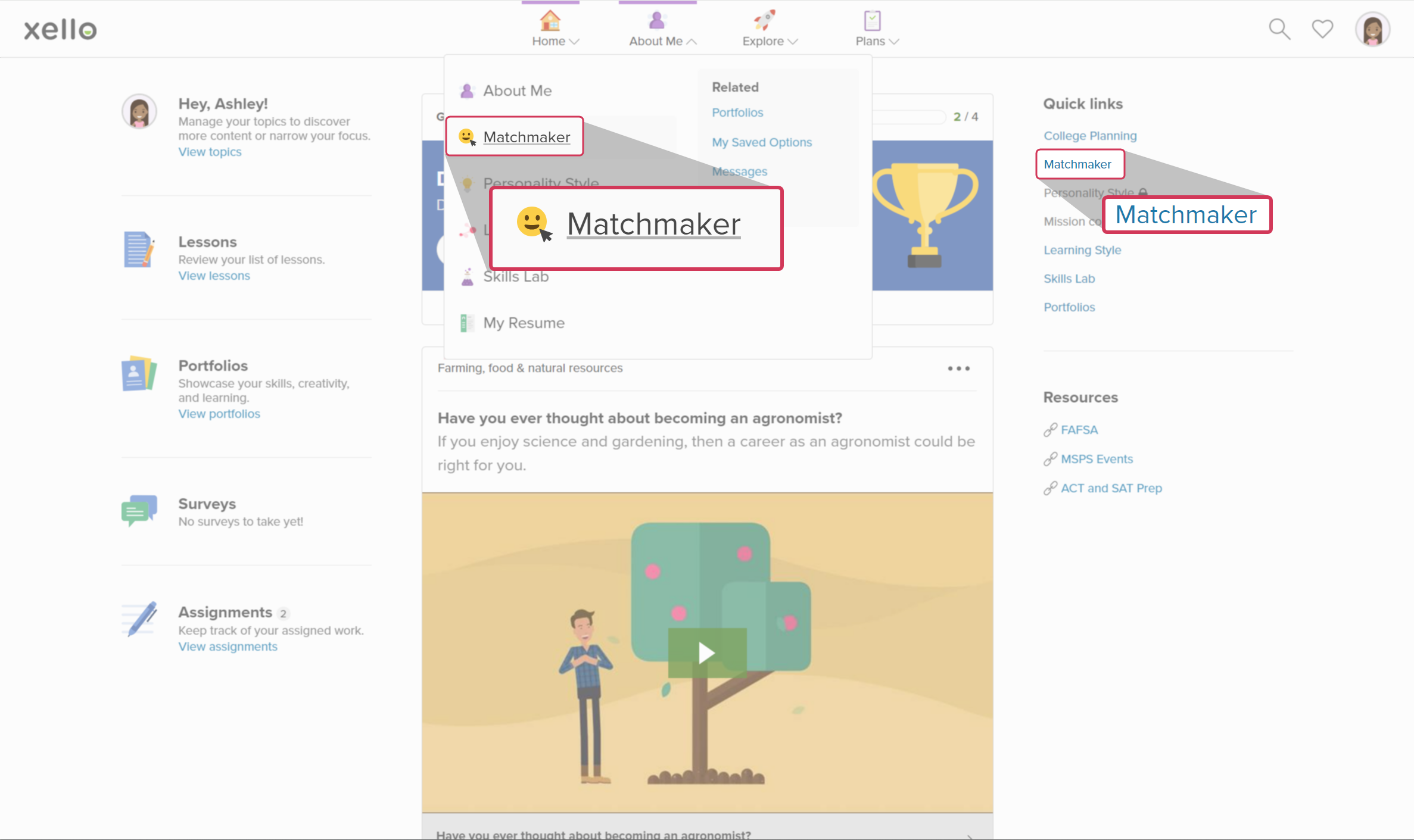
Task: Click the Explore rocket icon
Action: click(x=764, y=20)
